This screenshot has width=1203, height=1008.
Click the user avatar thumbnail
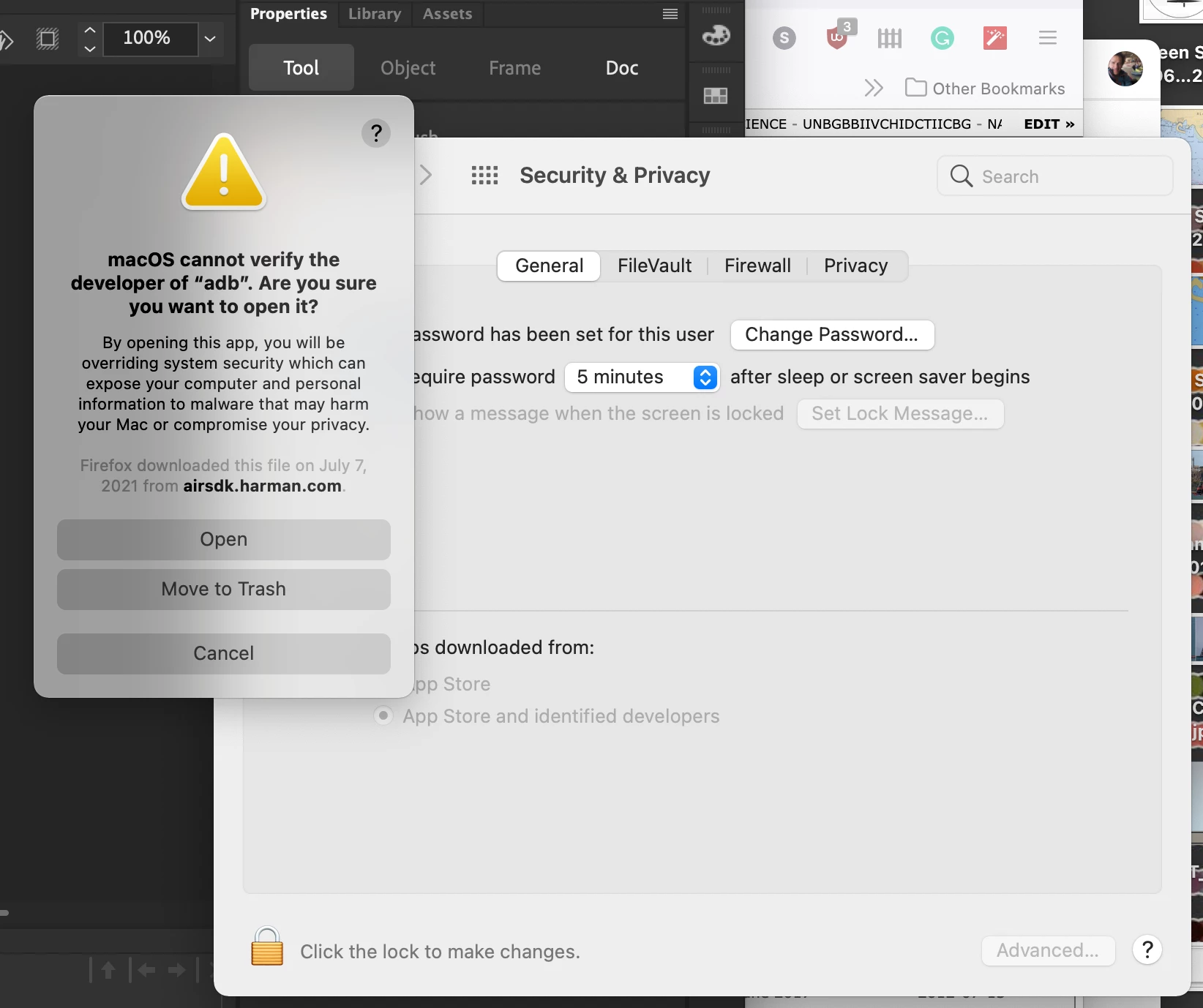coord(1125,69)
